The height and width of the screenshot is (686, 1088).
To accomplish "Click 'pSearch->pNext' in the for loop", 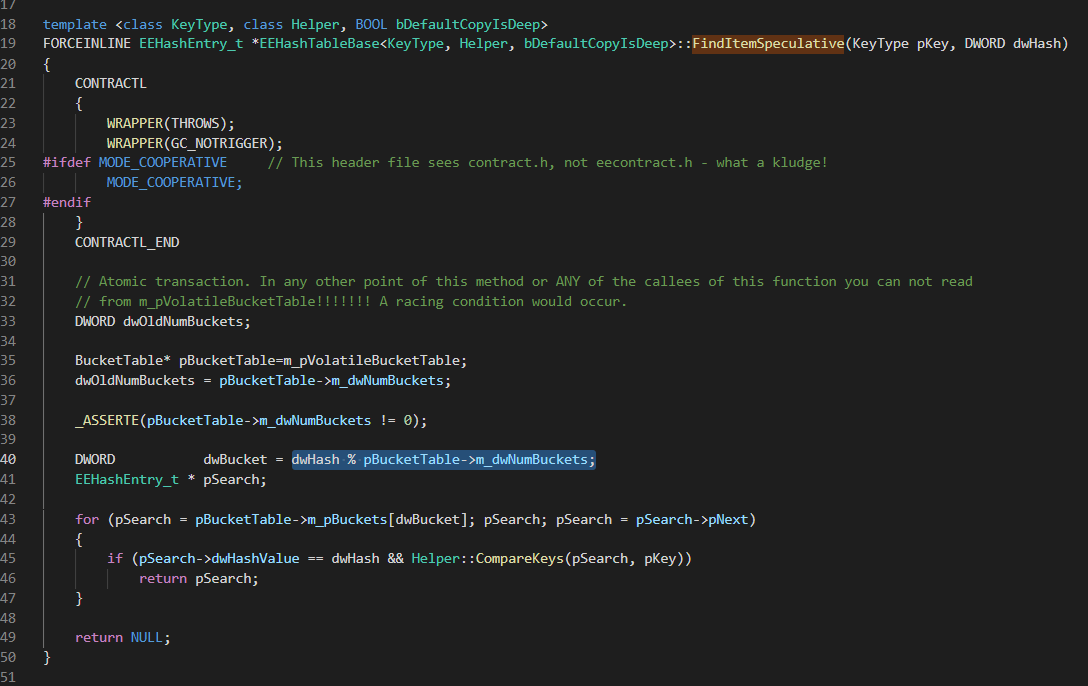I will 692,520.
